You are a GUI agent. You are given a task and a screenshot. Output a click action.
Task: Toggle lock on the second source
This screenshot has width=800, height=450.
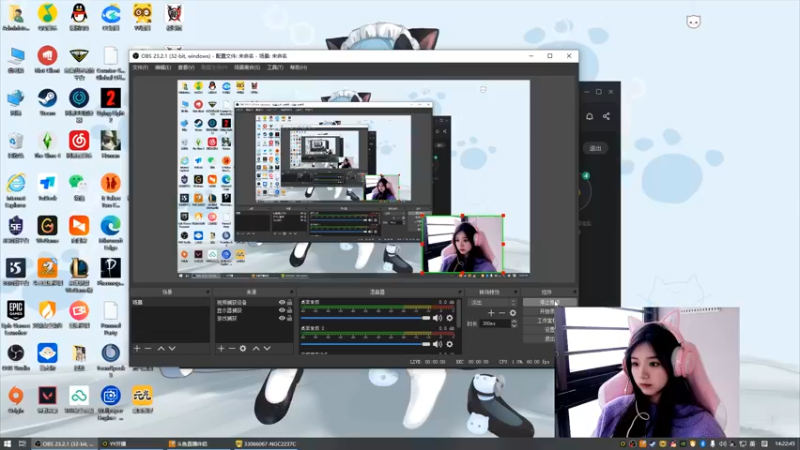(289, 310)
